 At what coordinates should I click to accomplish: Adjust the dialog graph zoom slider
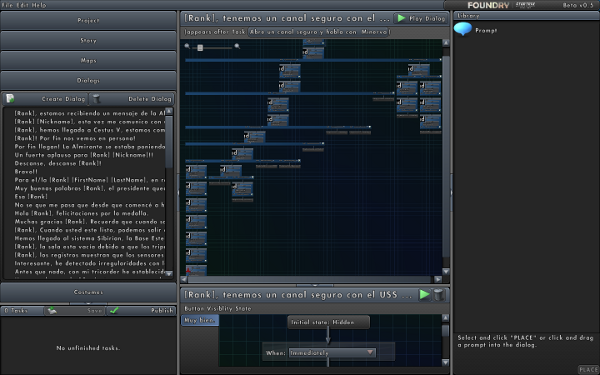pyautogui.click(x=200, y=48)
